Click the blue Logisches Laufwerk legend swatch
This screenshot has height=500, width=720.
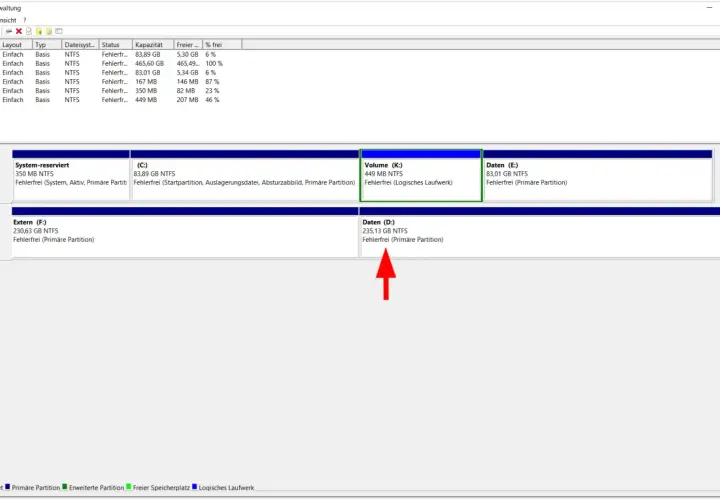pyautogui.click(x=195, y=487)
